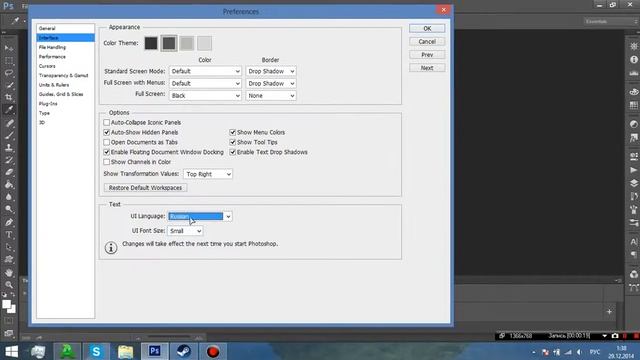The image size is (640, 360).
Task: Click Restore Default Workspaces button
Action: (x=145, y=188)
